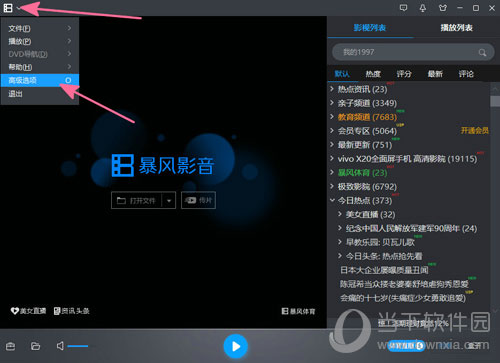Click the 美女直播 link at bottom left
This screenshot has width=500, height=363.
coord(28,311)
